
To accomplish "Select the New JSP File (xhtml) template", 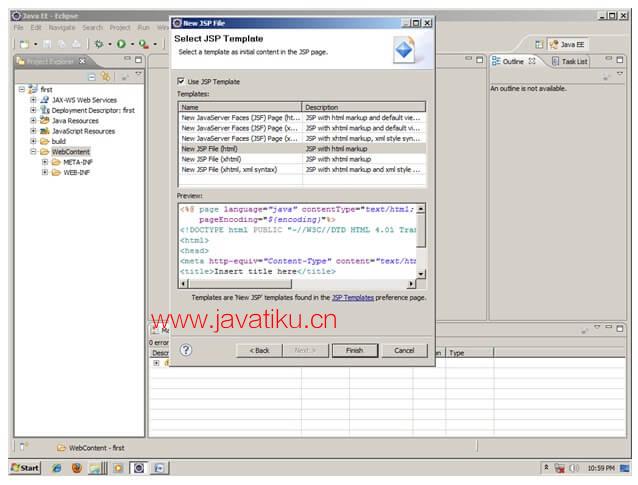I will click(302, 159).
